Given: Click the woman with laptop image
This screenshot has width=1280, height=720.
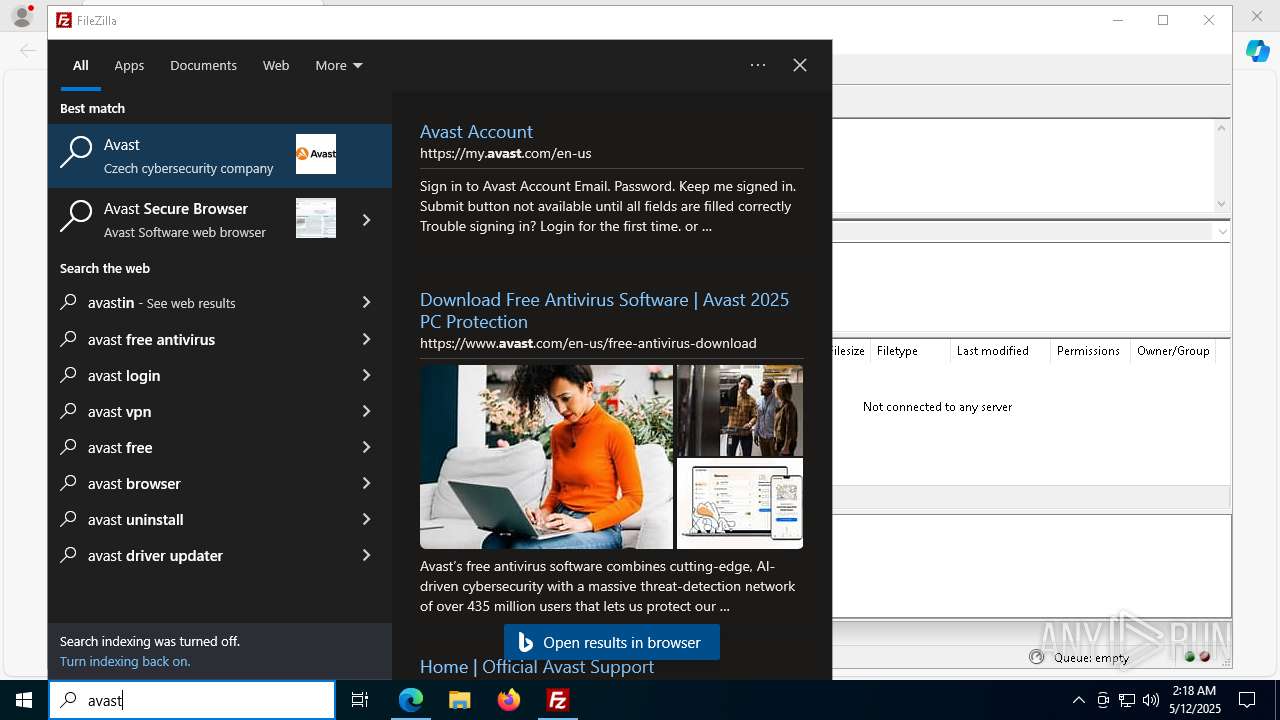Looking at the screenshot, I should click(546, 456).
